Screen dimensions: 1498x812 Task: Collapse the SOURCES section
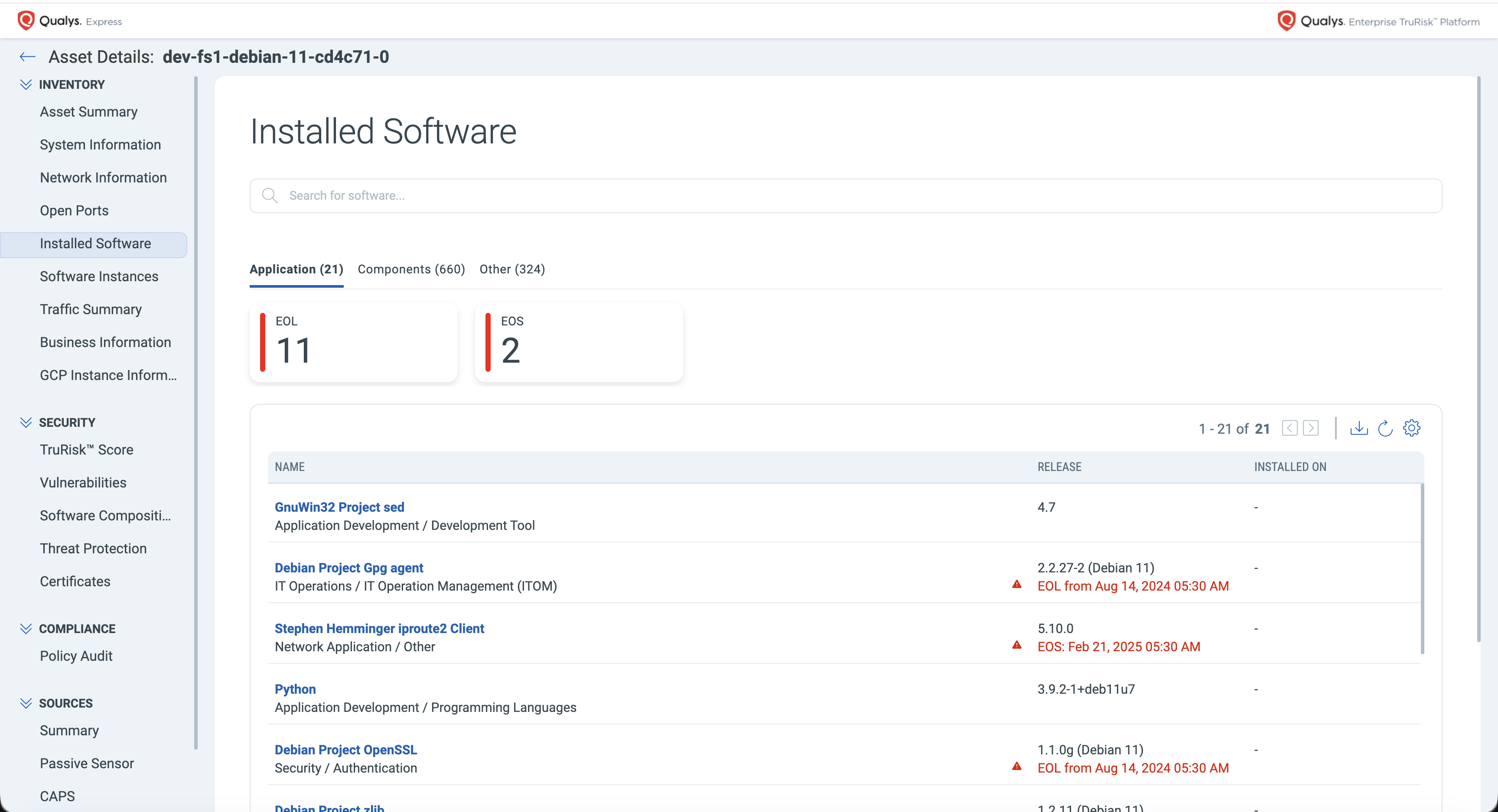26,703
